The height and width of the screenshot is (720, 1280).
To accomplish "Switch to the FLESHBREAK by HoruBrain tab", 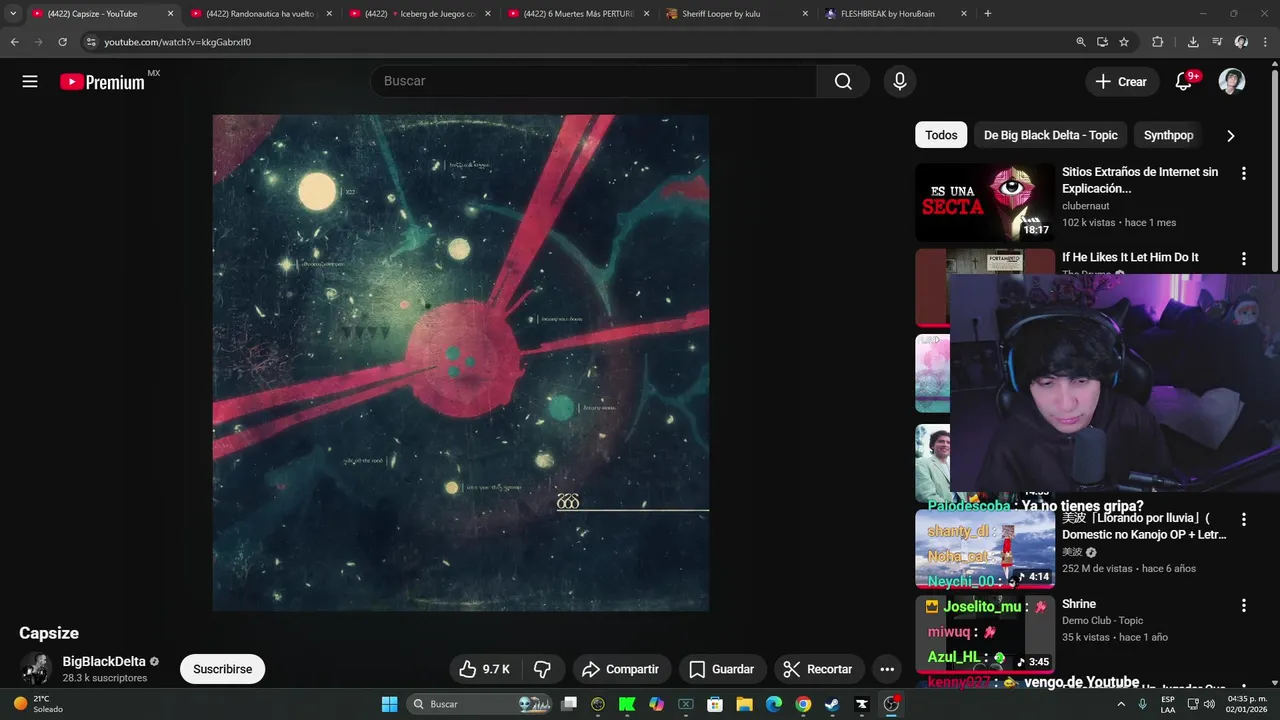I will (895, 14).
